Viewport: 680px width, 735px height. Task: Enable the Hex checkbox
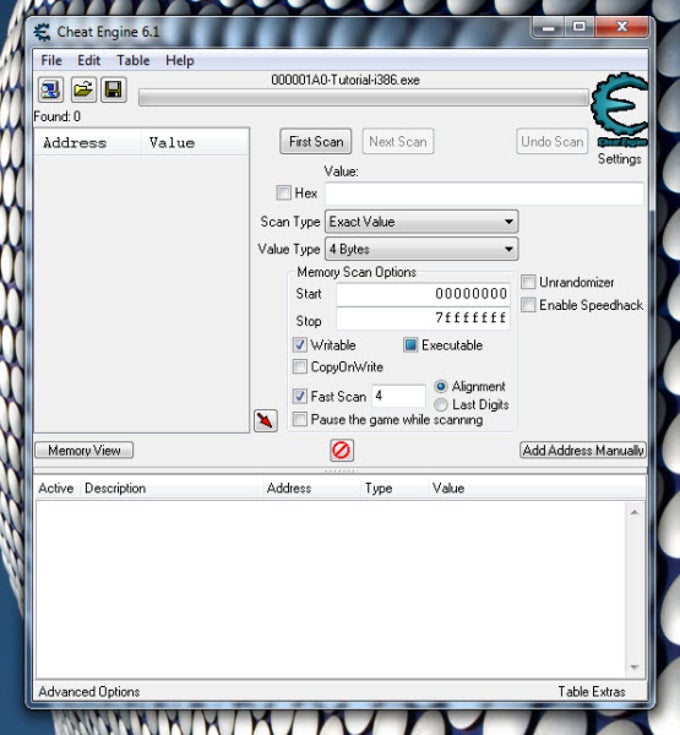click(284, 193)
